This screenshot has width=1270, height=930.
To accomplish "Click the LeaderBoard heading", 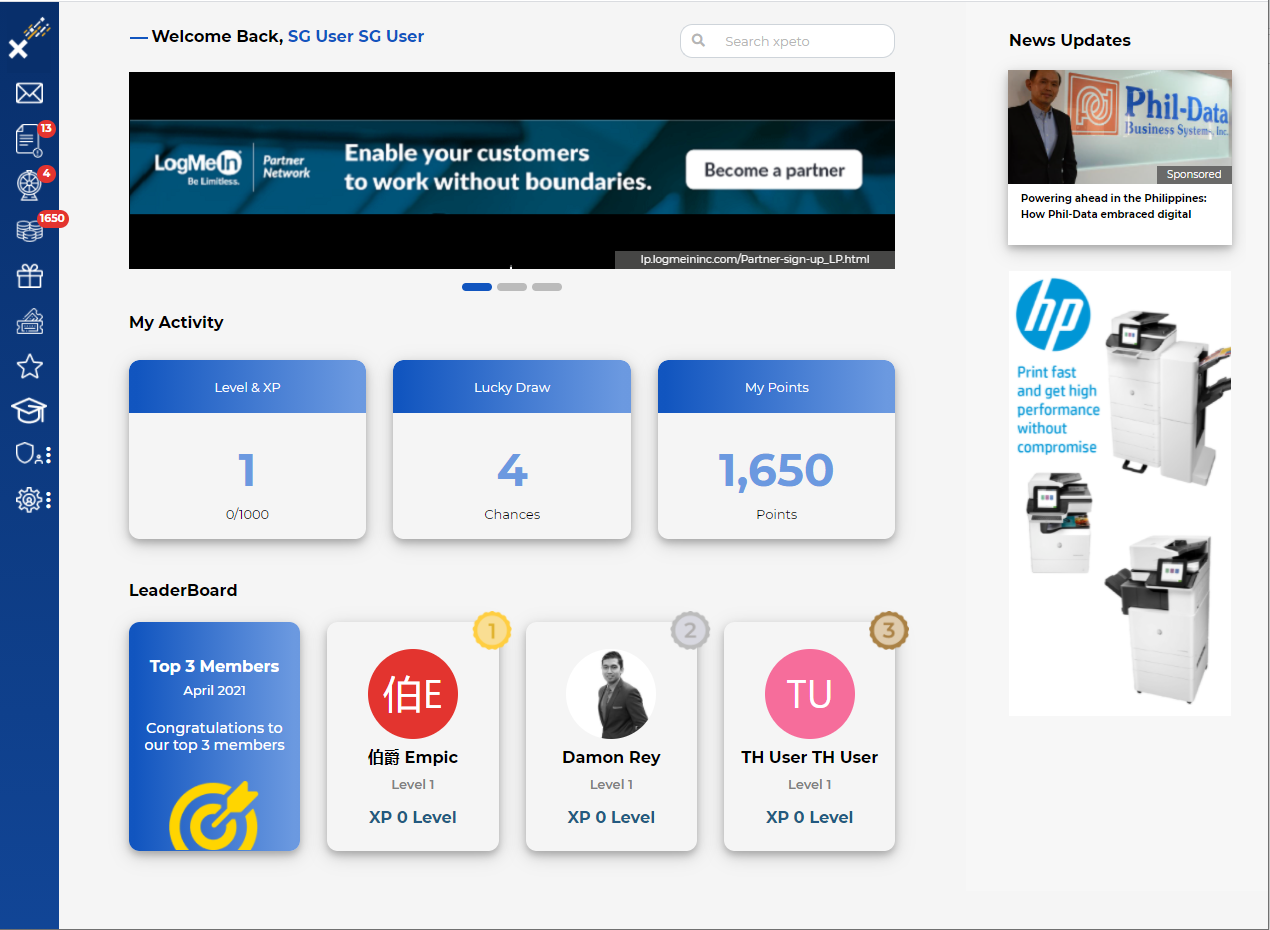I will point(183,590).
